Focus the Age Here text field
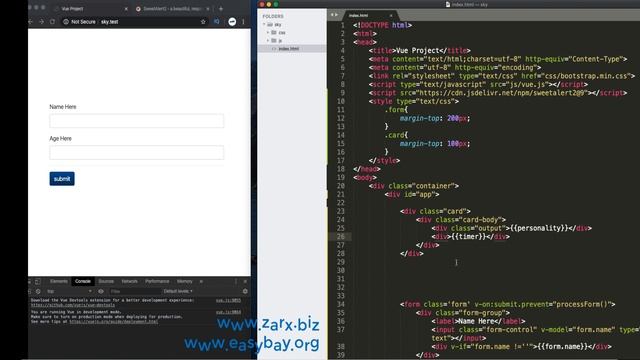640x360 pixels. [x=137, y=153]
